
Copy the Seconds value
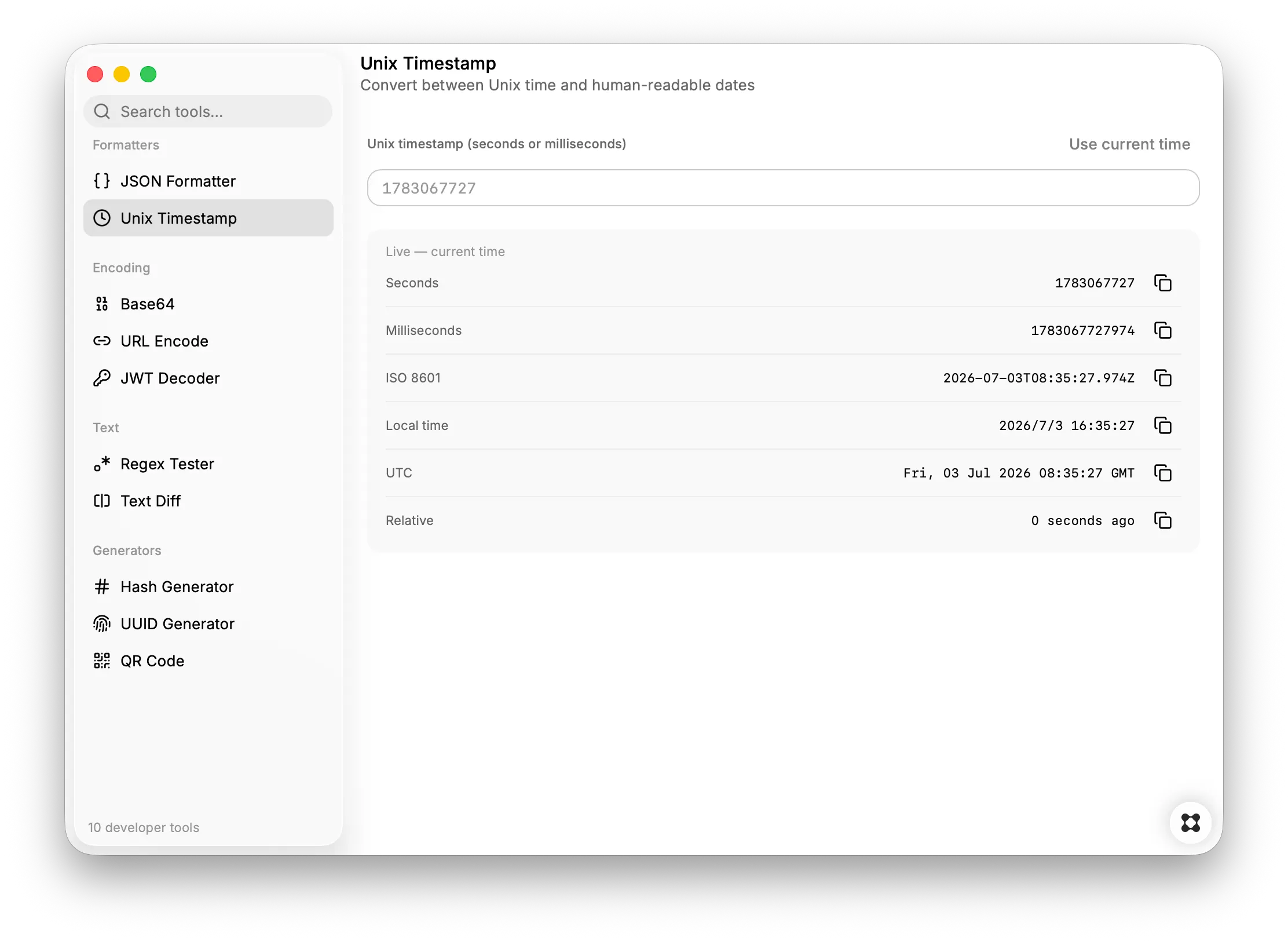click(x=1162, y=283)
